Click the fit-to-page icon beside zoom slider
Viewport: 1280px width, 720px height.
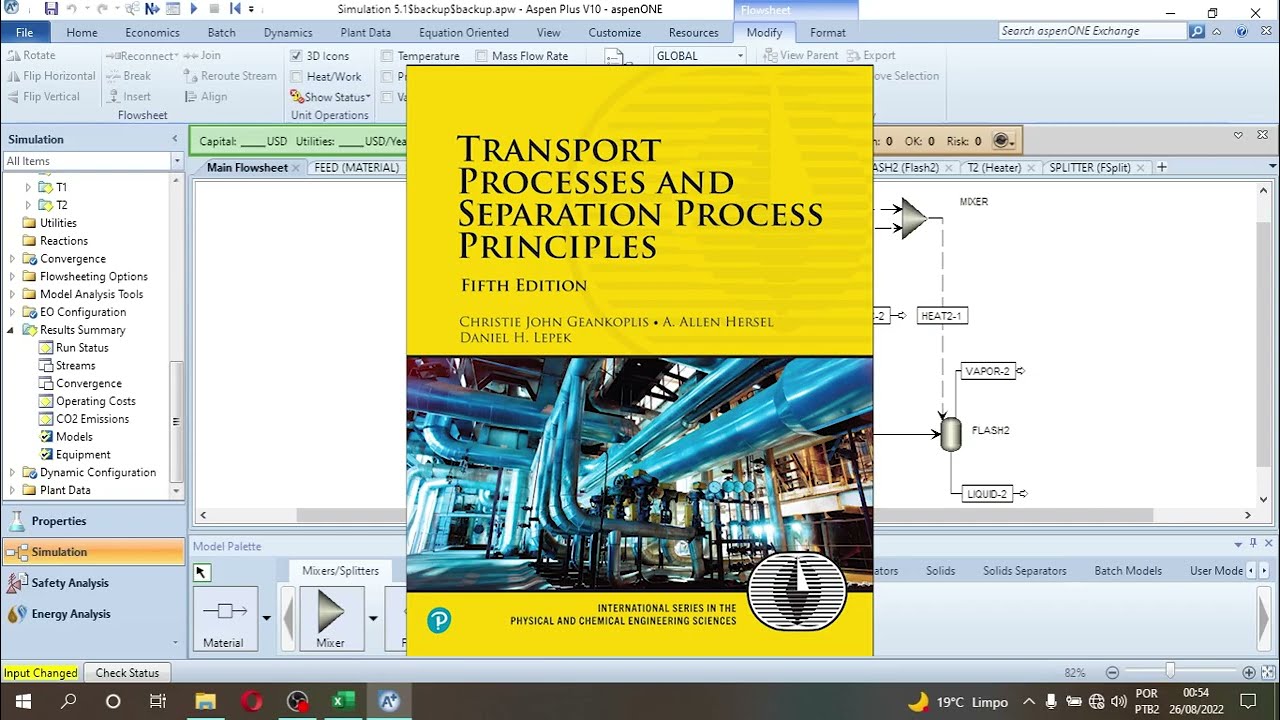[x=1266, y=673]
